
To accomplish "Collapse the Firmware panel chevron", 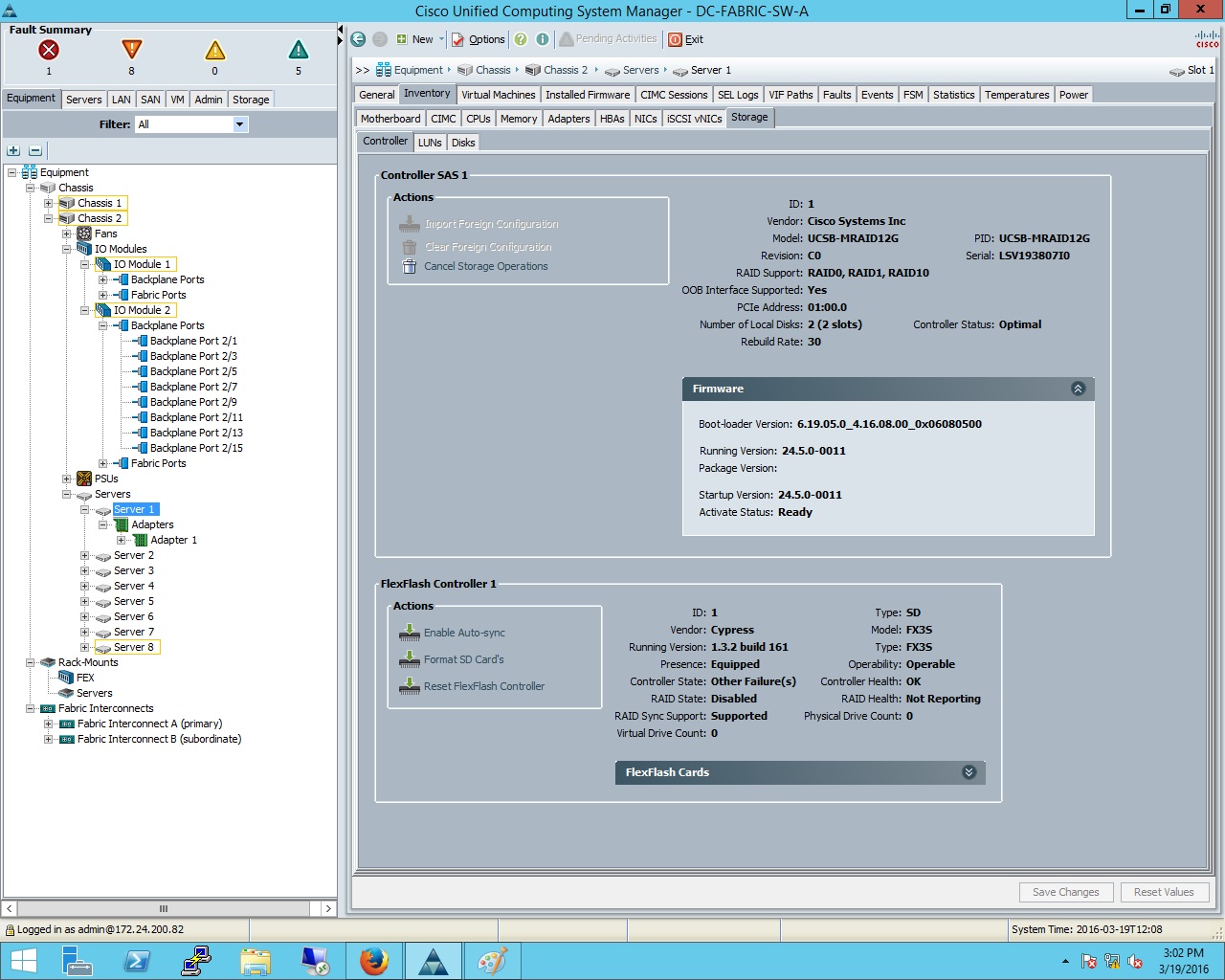I will (1078, 389).
